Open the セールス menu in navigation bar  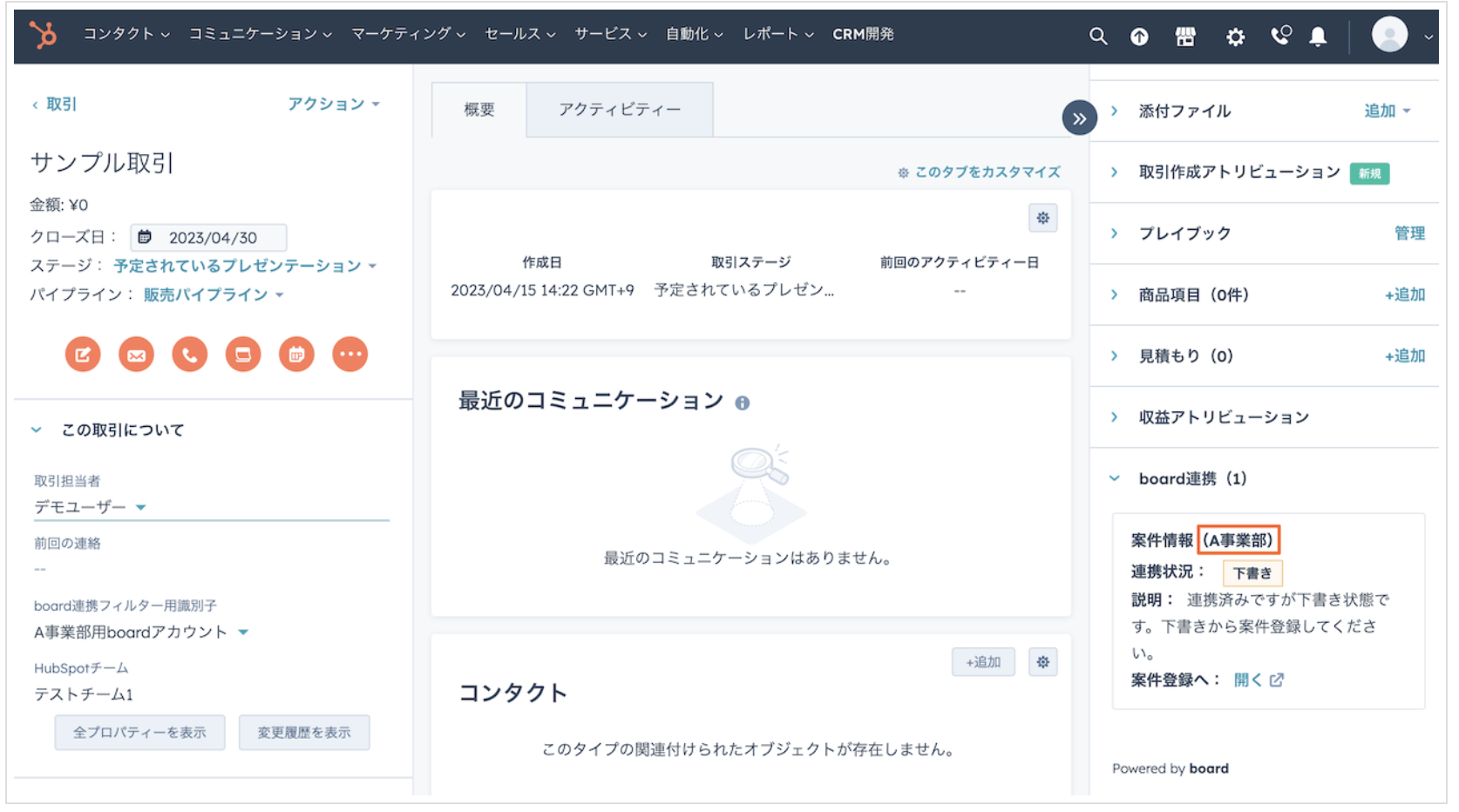(x=519, y=34)
